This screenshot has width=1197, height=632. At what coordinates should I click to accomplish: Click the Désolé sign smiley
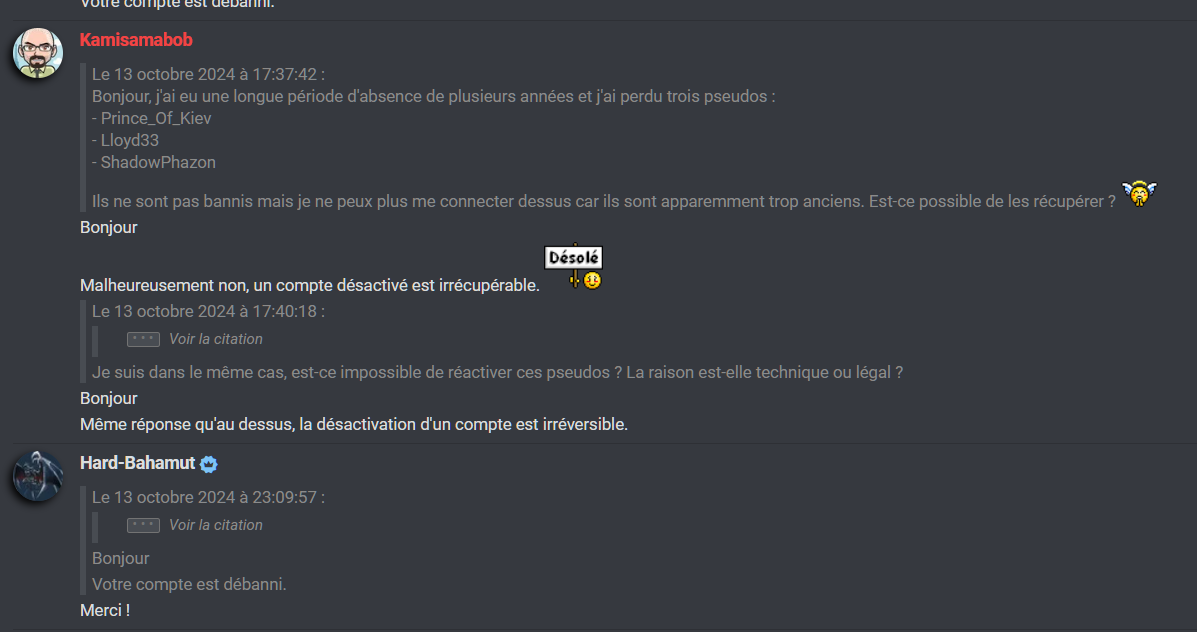tap(574, 266)
